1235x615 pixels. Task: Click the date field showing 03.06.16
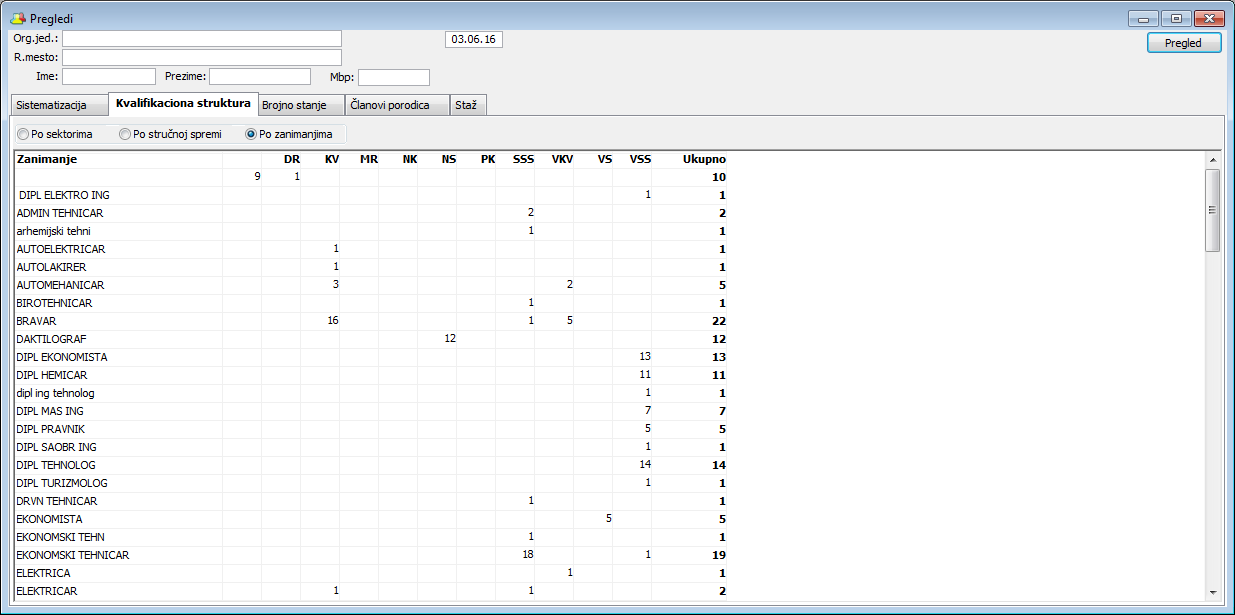tap(473, 40)
